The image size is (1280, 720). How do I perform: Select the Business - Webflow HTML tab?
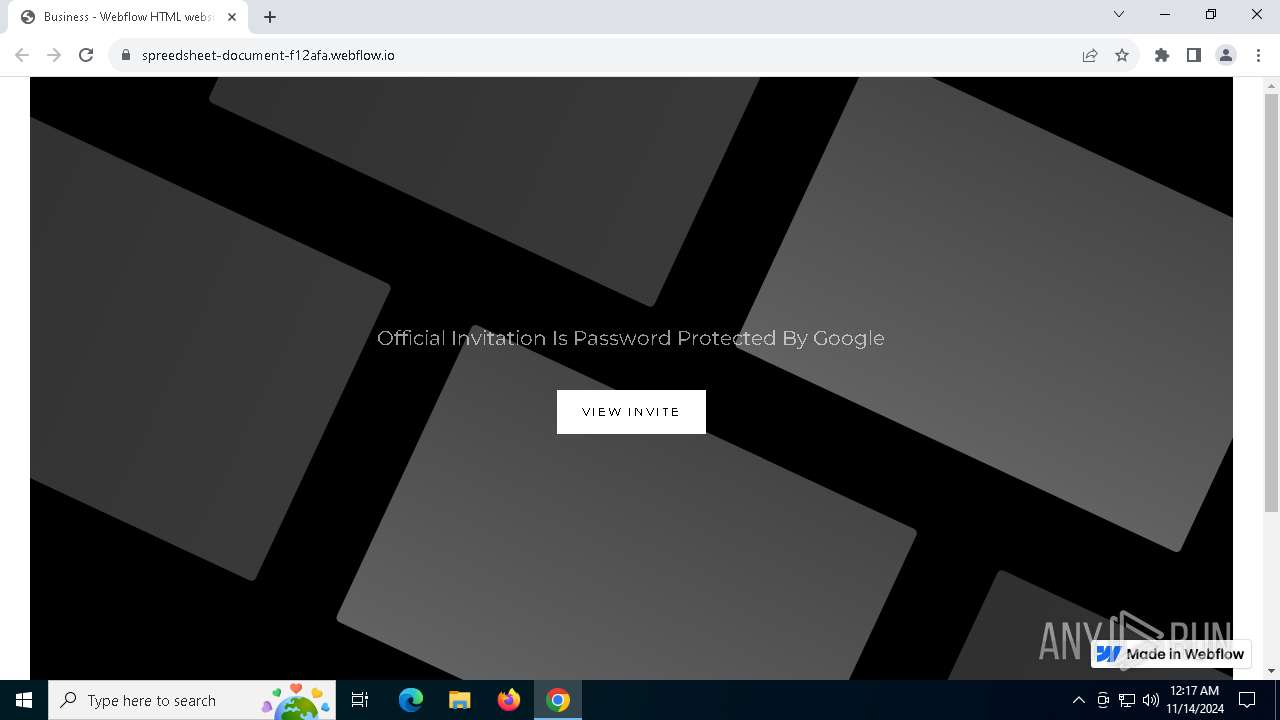pyautogui.click(x=128, y=17)
